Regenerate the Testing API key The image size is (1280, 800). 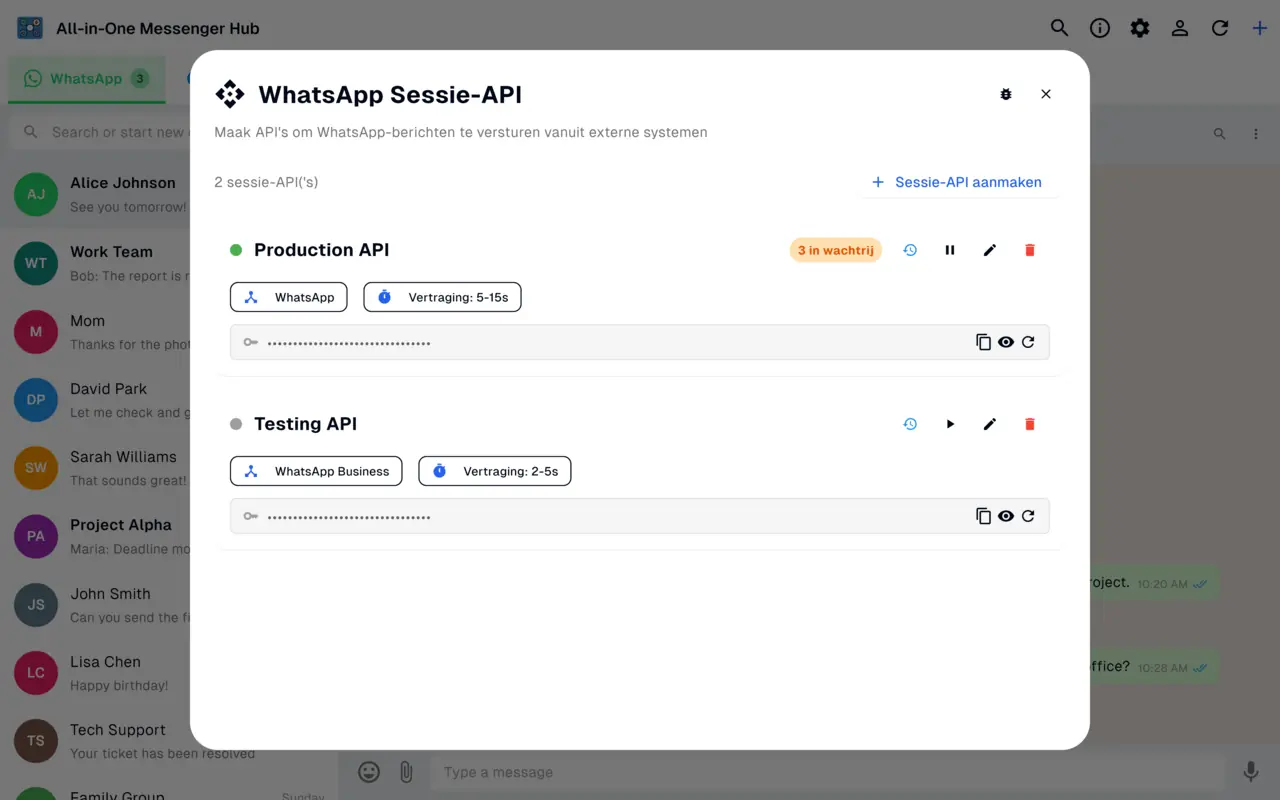1028,516
